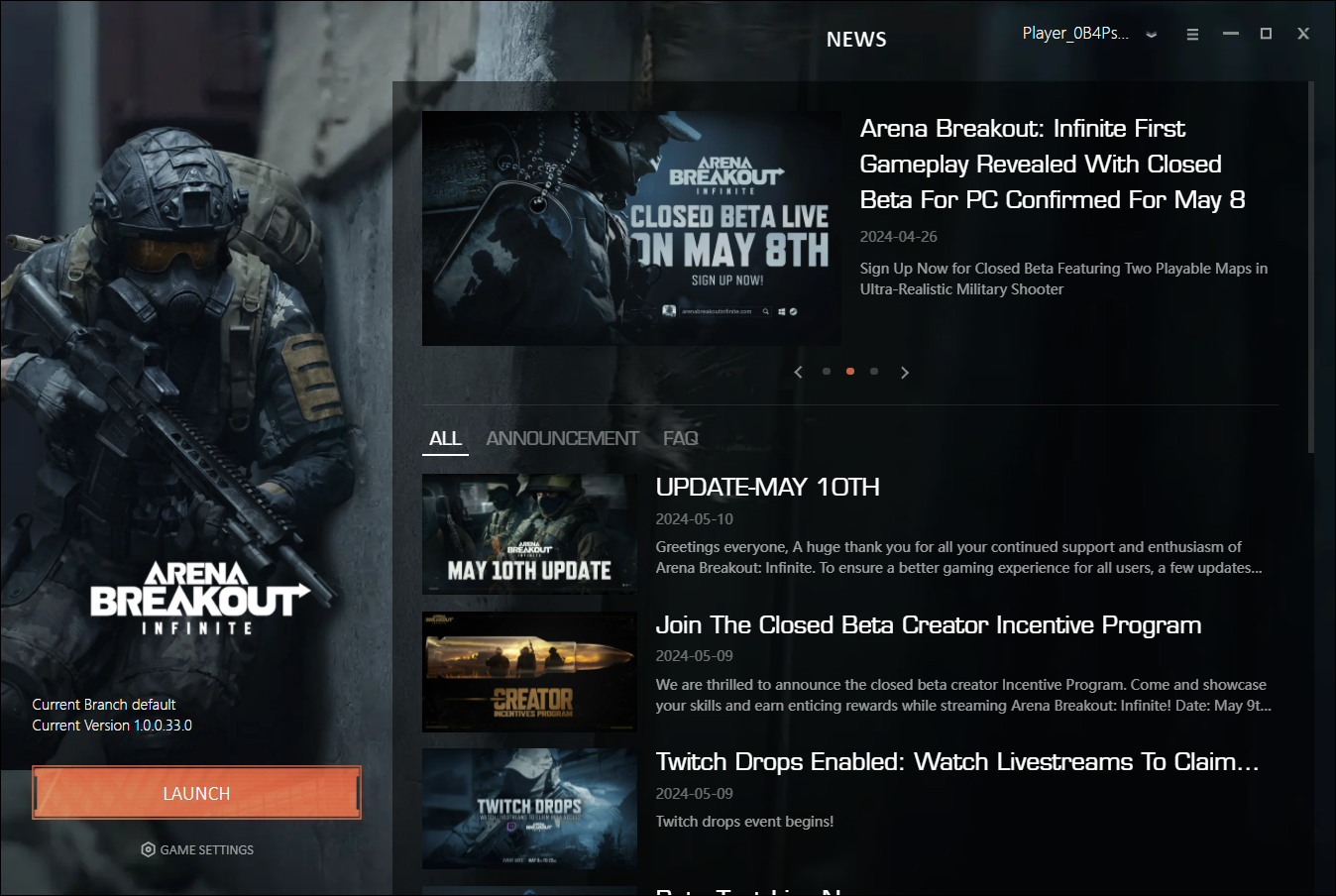Select the first carousel dot
This screenshot has width=1336, height=896.
pyautogui.click(x=827, y=372)
